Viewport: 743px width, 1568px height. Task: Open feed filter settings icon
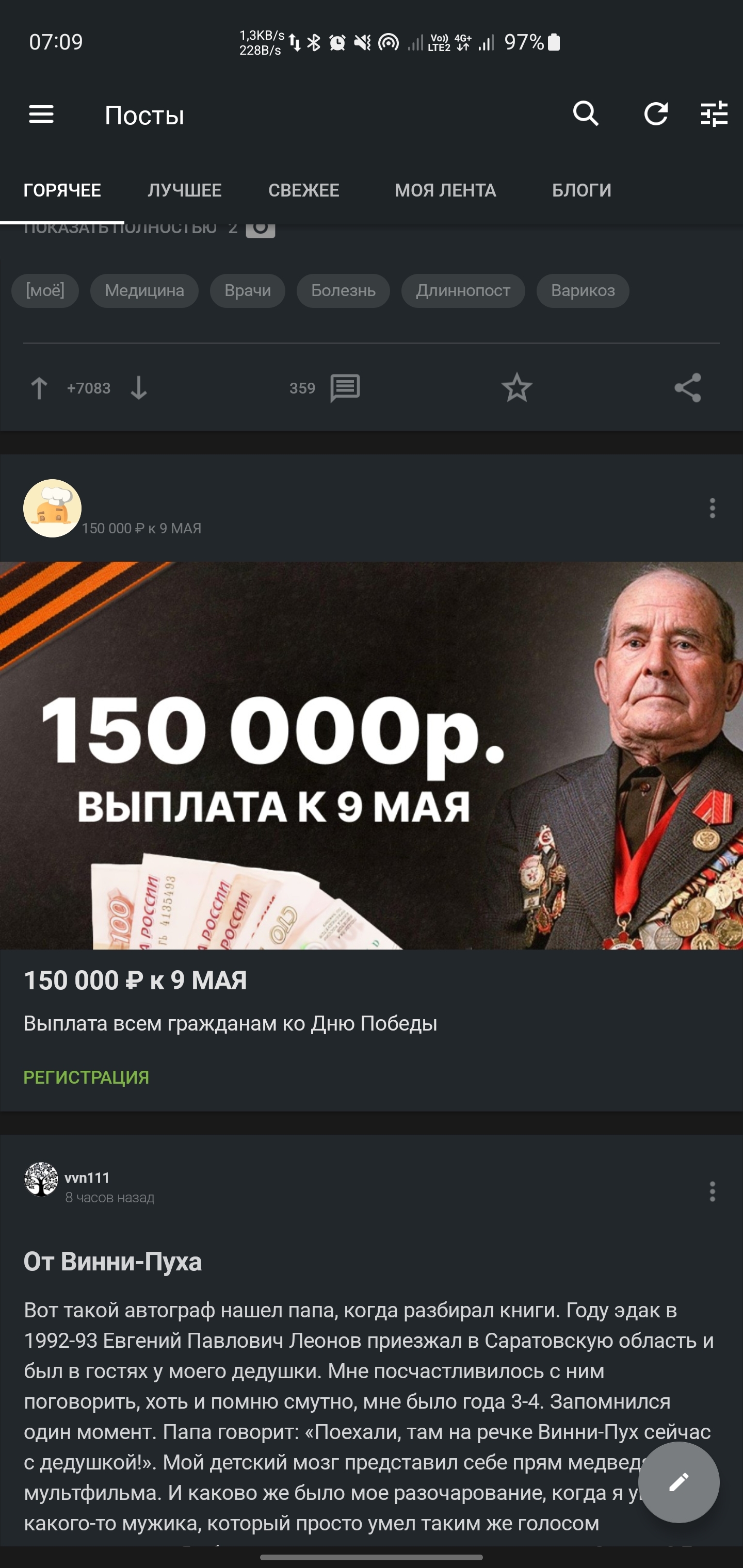(x=714, y=114)
